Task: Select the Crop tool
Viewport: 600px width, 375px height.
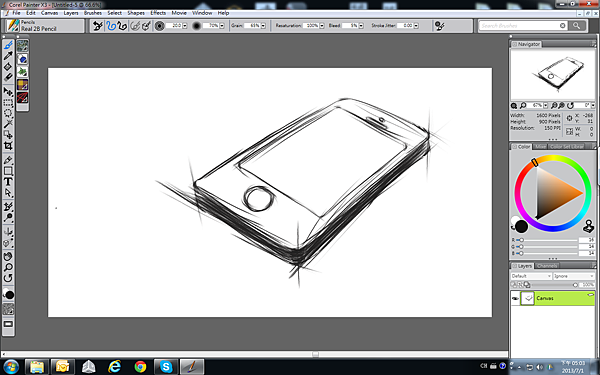Action: (x=8, y=145)
